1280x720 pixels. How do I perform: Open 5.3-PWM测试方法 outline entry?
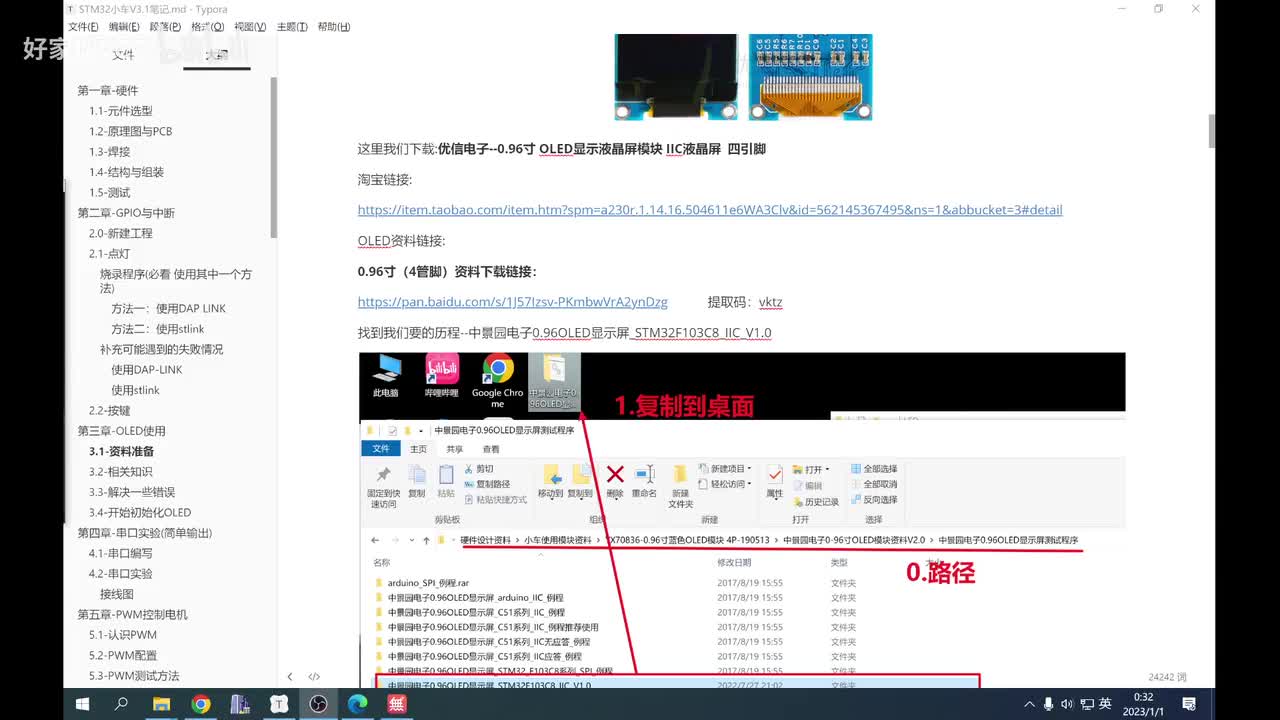tap(134, 676)
